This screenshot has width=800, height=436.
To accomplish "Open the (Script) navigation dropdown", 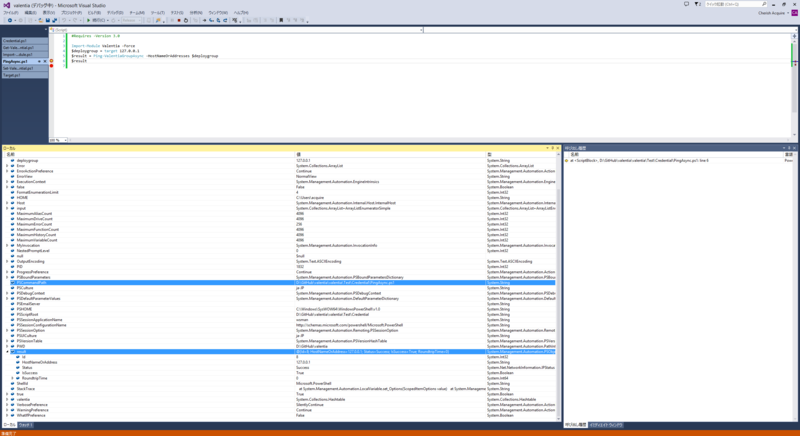I will click(236, 30).
